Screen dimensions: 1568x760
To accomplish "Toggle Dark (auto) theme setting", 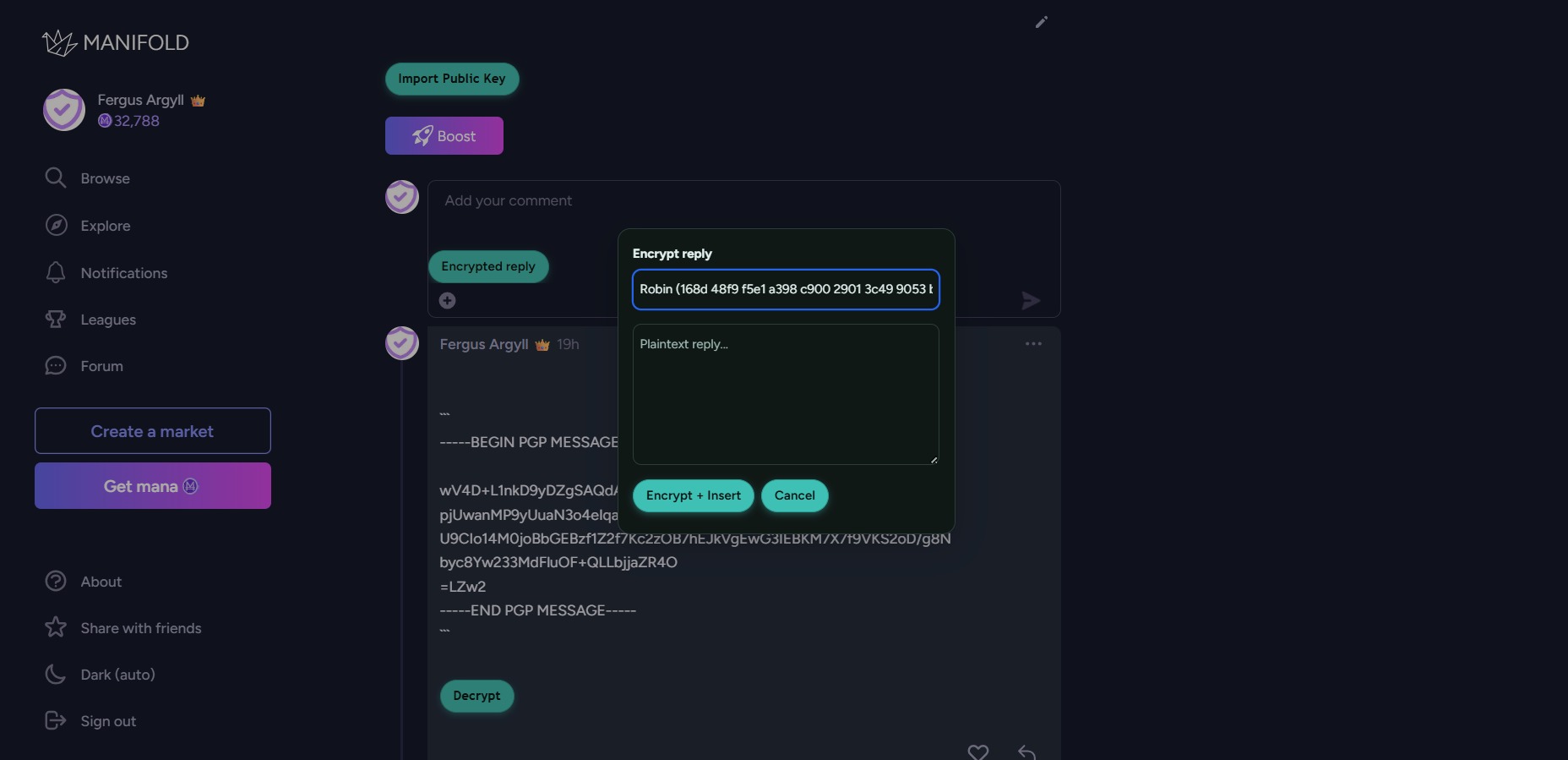I will point(117,675).
